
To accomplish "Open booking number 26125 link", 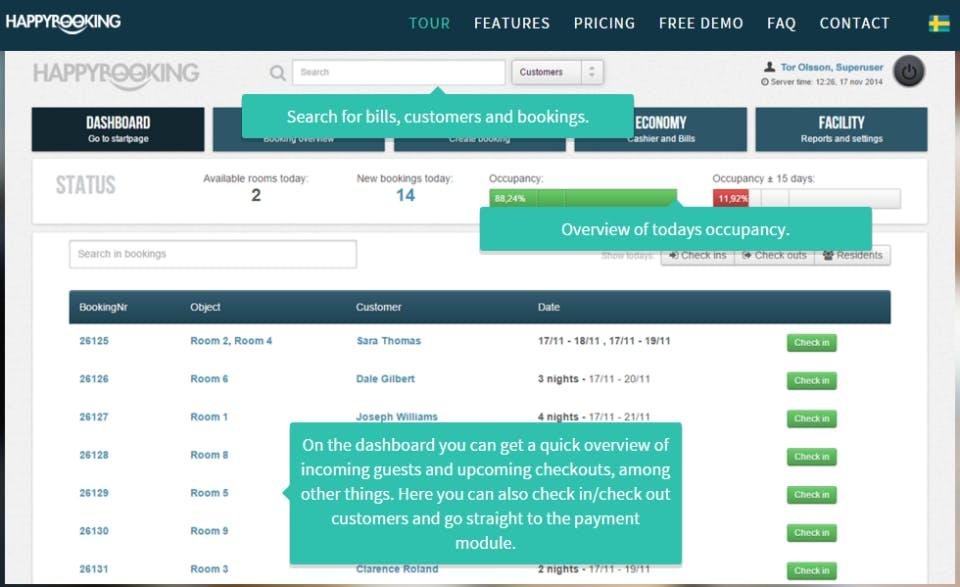I will [94, 341].
